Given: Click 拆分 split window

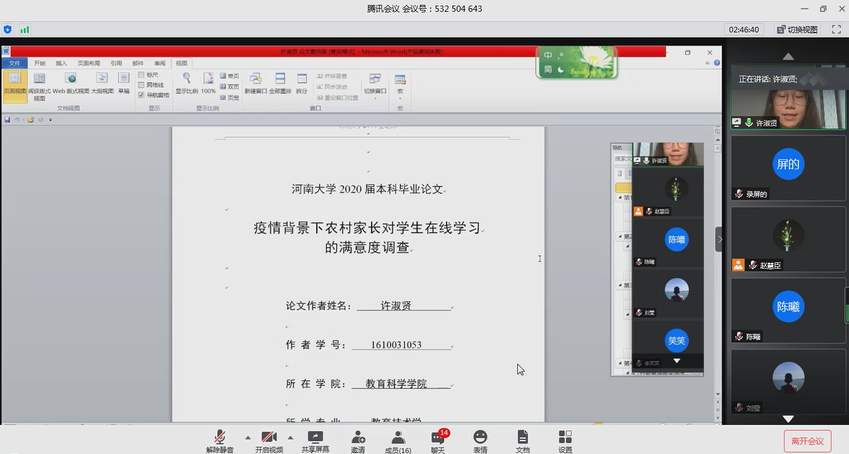Looking at the screenshot, I should pyautogui.click(x=302, y=83).
